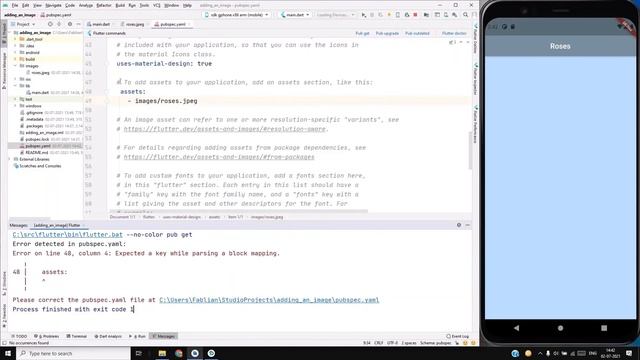The width and height of the screenshot is (640, 360).
Task: Open the Windows Start menu
Action: tap(8, 353)
